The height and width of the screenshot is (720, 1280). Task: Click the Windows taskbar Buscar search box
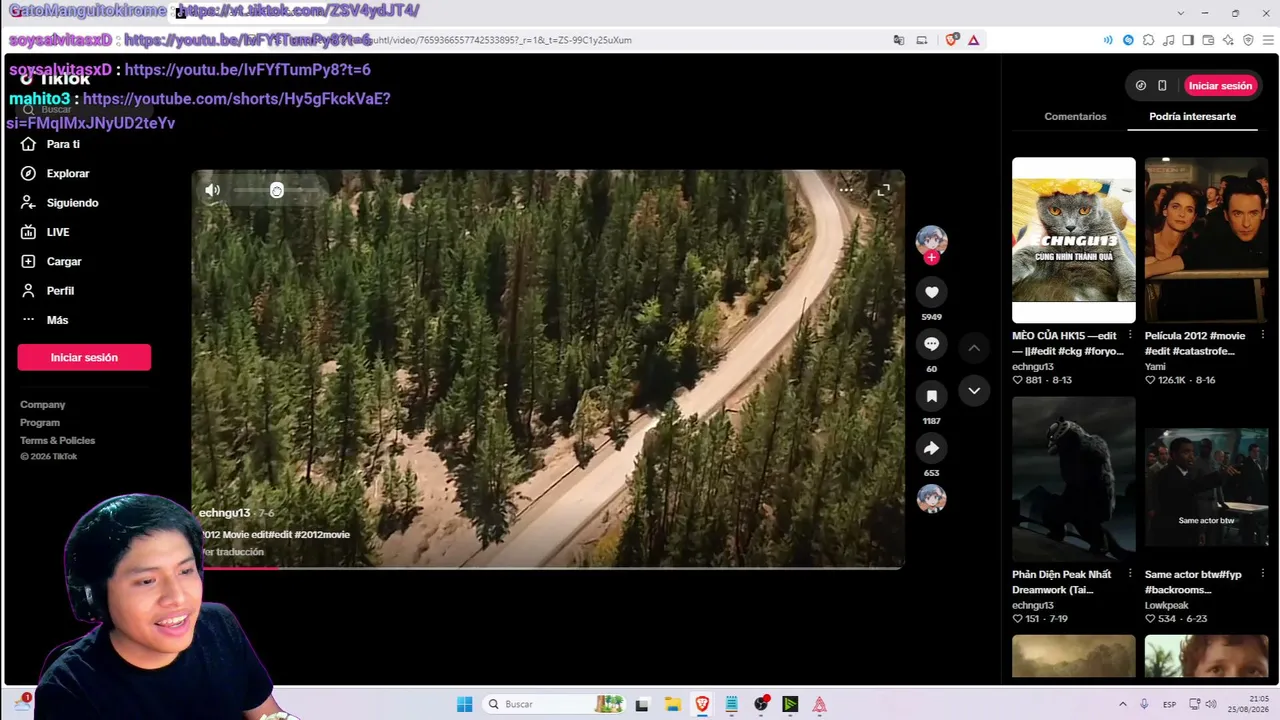(x=553, y=704)
